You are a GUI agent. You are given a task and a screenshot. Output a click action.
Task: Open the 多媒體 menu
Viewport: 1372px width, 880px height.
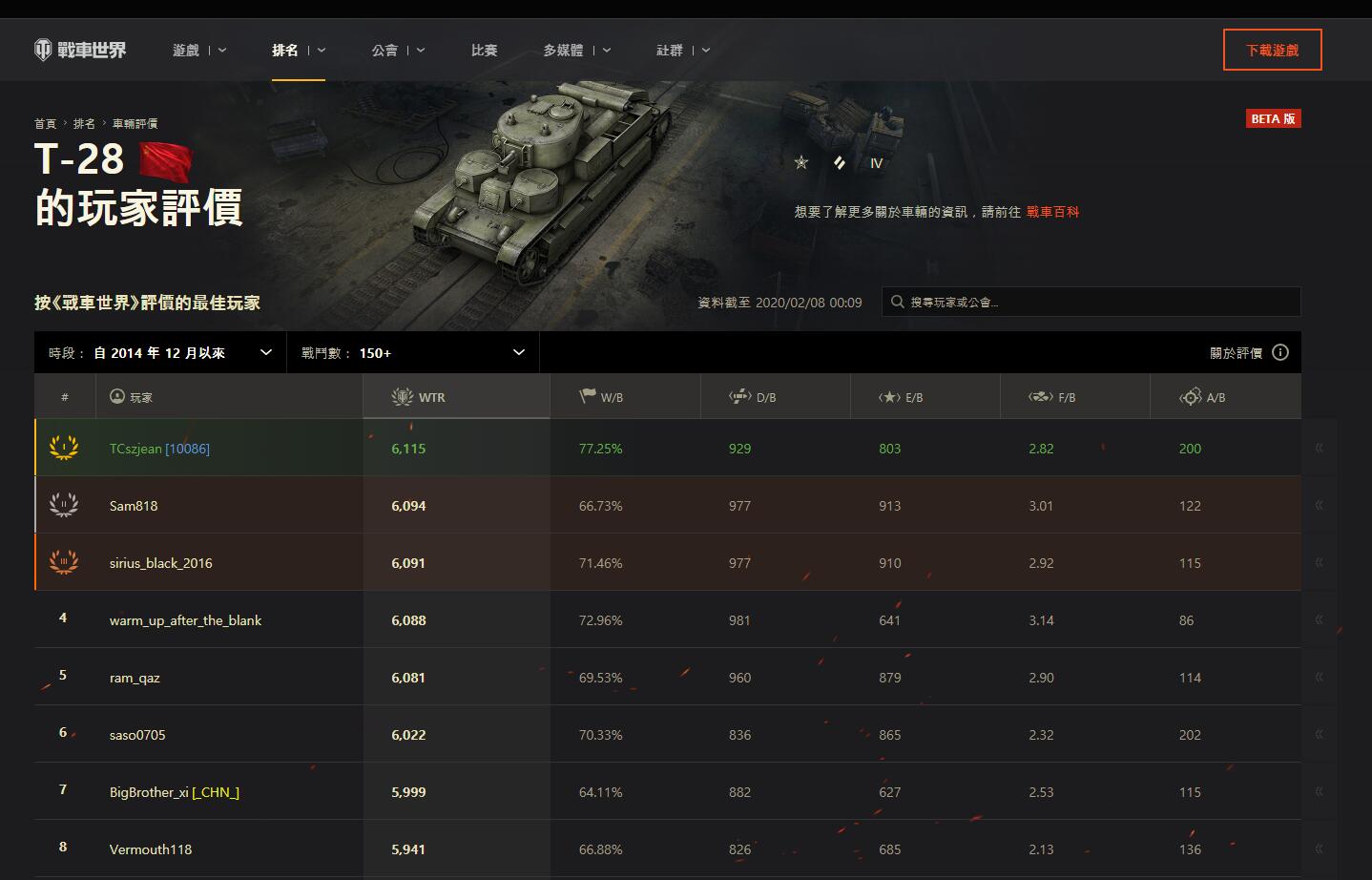pyautogui.click(x=577, y=50)
